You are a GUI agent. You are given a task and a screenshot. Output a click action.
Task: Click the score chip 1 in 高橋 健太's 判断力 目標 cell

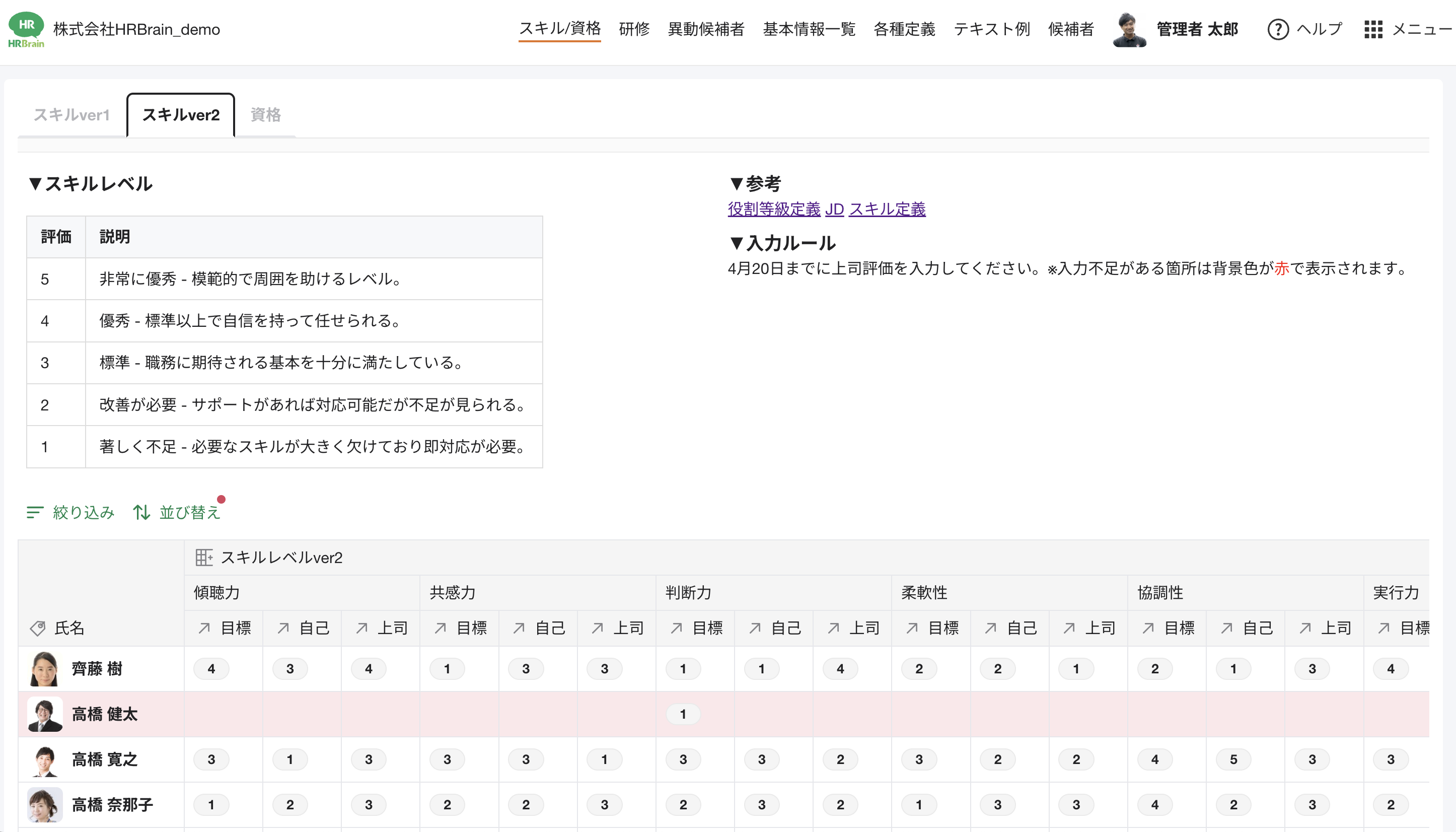[684, 714]
